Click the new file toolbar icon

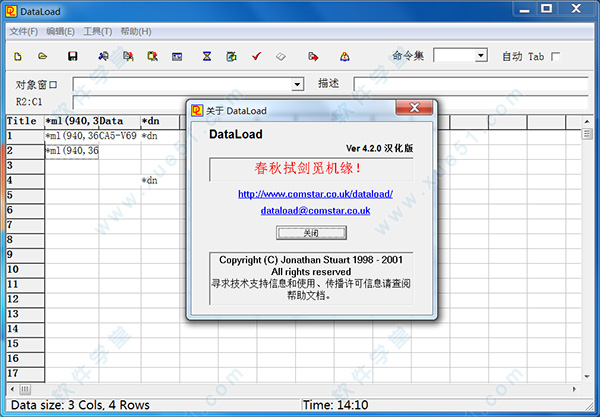(18, 57)
